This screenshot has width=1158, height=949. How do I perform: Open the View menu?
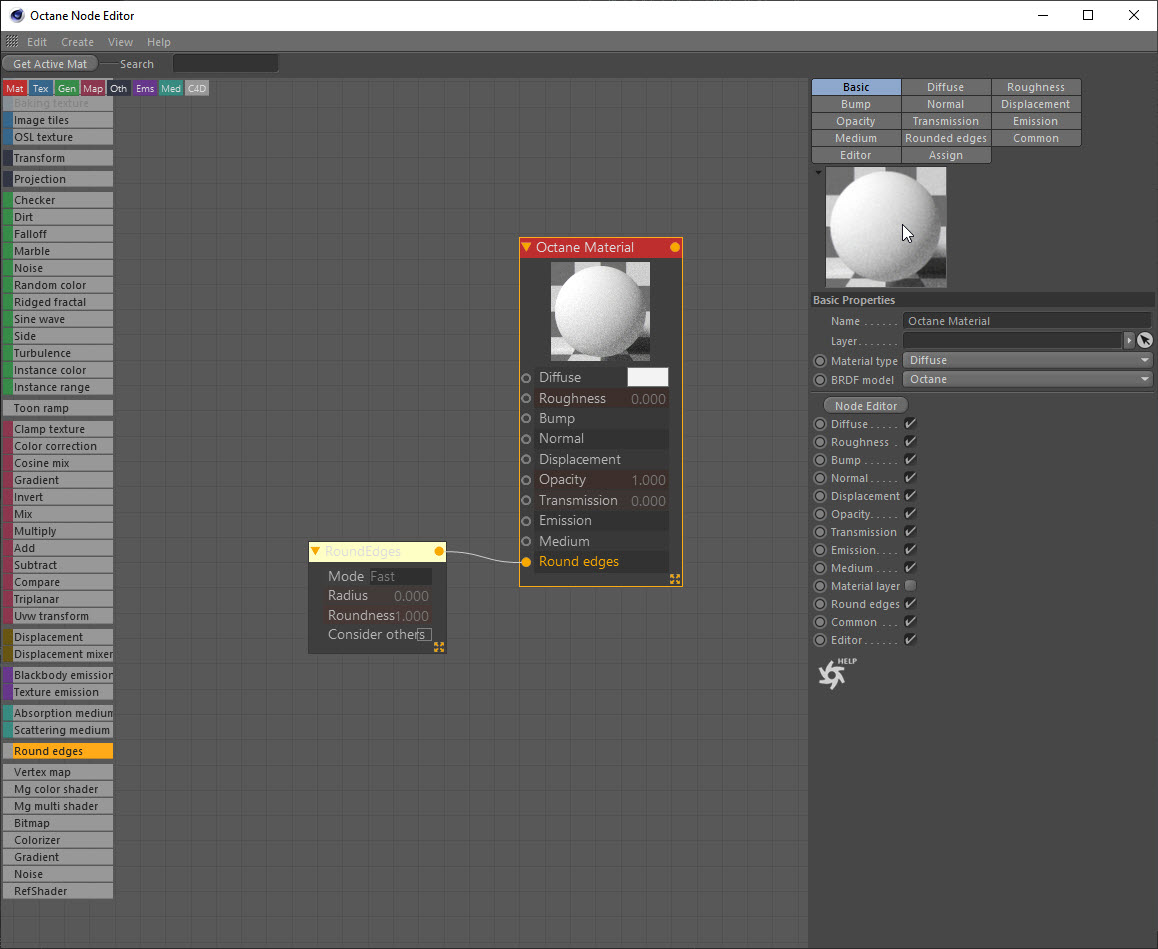(120, 42)
